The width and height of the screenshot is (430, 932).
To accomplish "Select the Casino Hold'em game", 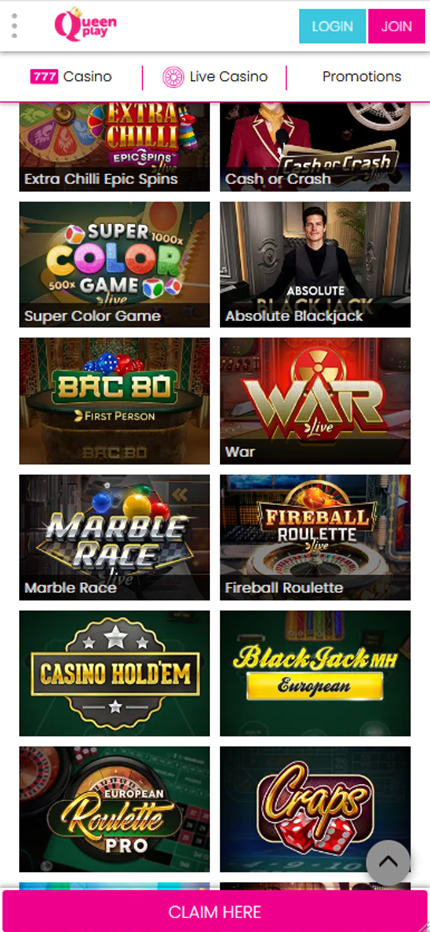I will click(114, 673).
